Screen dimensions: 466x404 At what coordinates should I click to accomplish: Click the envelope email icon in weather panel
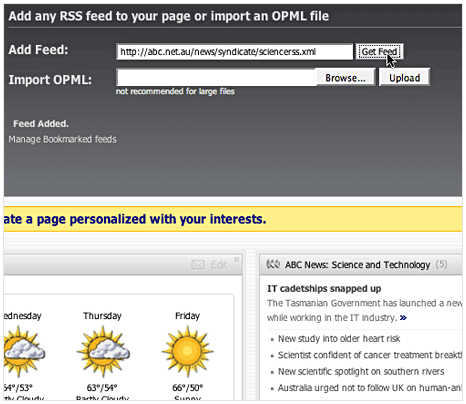(x=198, y=265)
